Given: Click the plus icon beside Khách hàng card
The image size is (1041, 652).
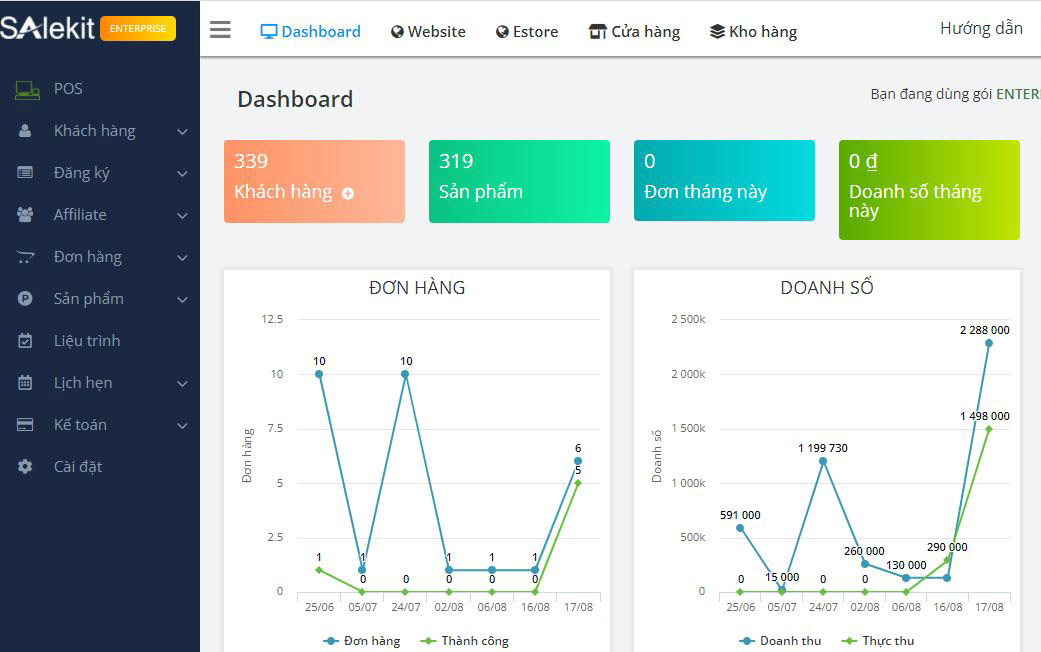Looking at the screenshot, I should pos(348,194).
